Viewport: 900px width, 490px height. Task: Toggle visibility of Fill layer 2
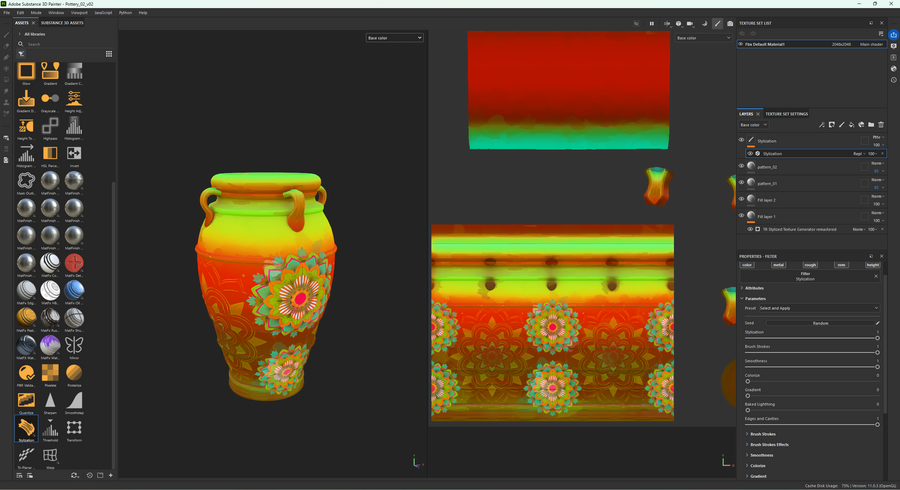pyautogui.click(x=741, y=200)
